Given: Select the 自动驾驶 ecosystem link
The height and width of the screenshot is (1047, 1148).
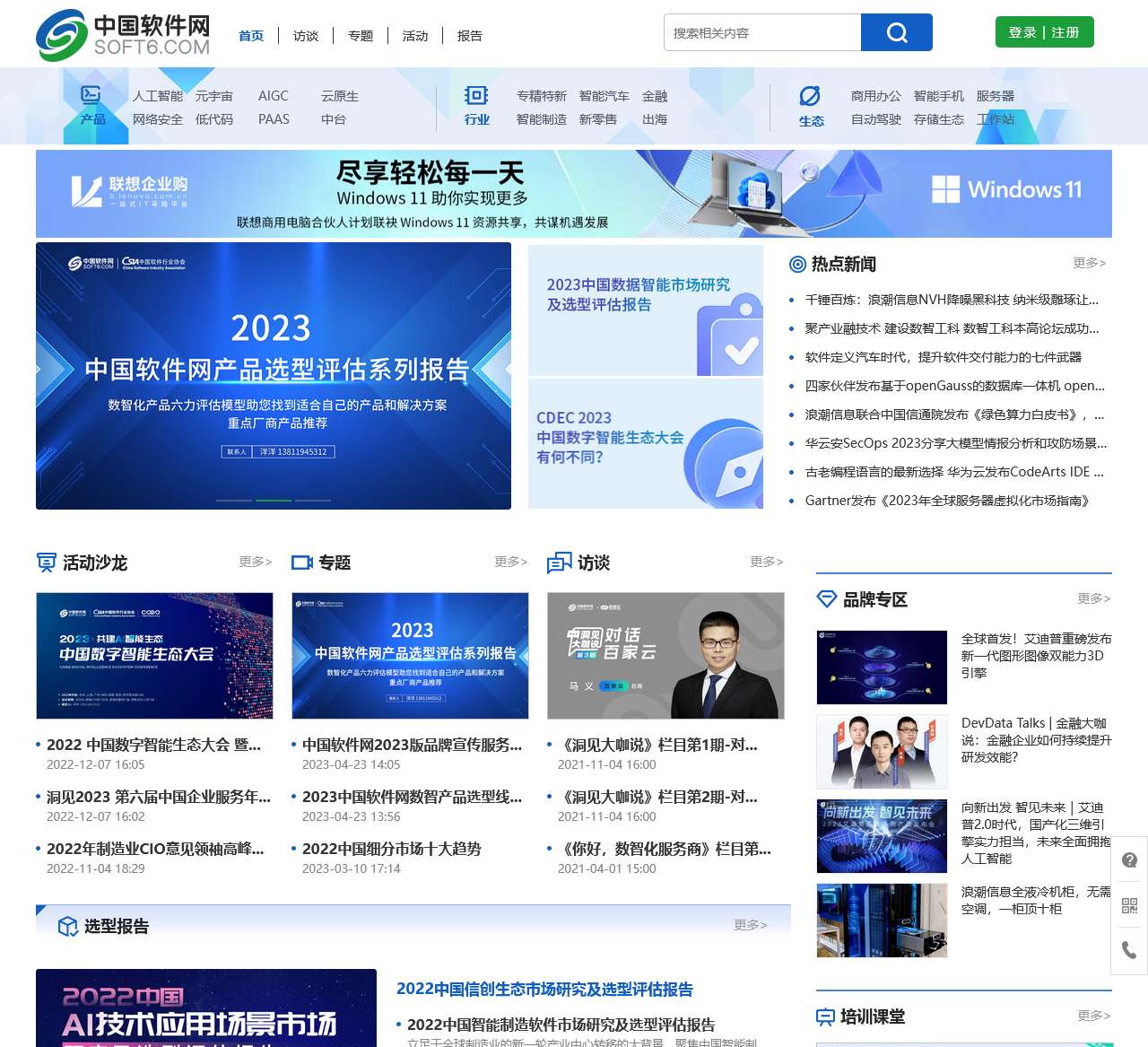Looking at the screenshot, I should 876,119.
